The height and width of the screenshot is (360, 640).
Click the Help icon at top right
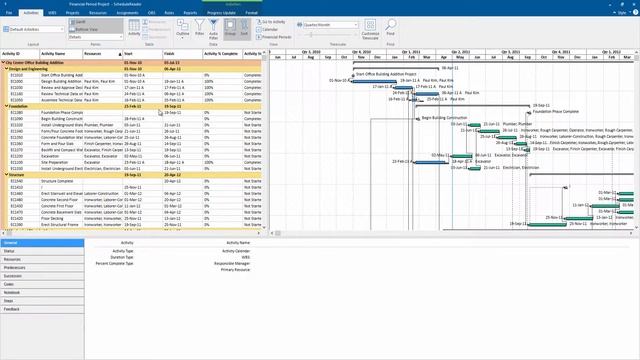(636, 12)
